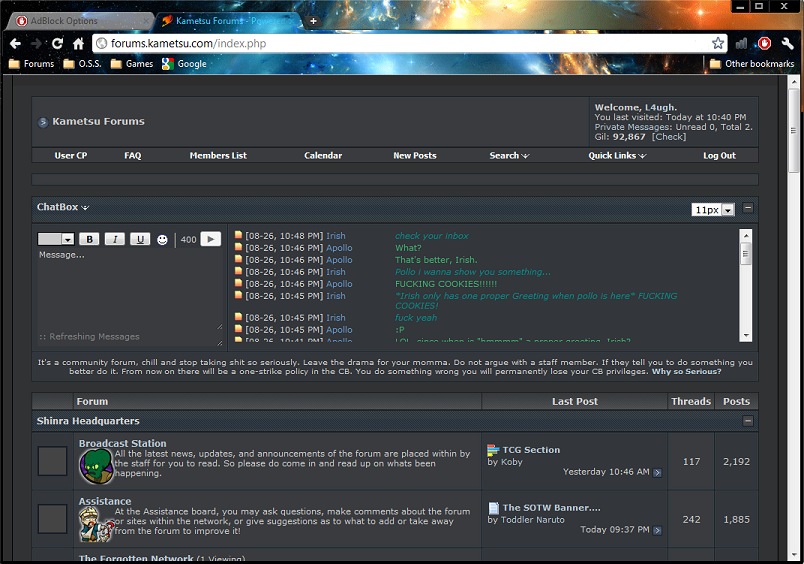The image size is (804, 564).
Task: Open User CP menu item
Action: [x=71, y=155]
